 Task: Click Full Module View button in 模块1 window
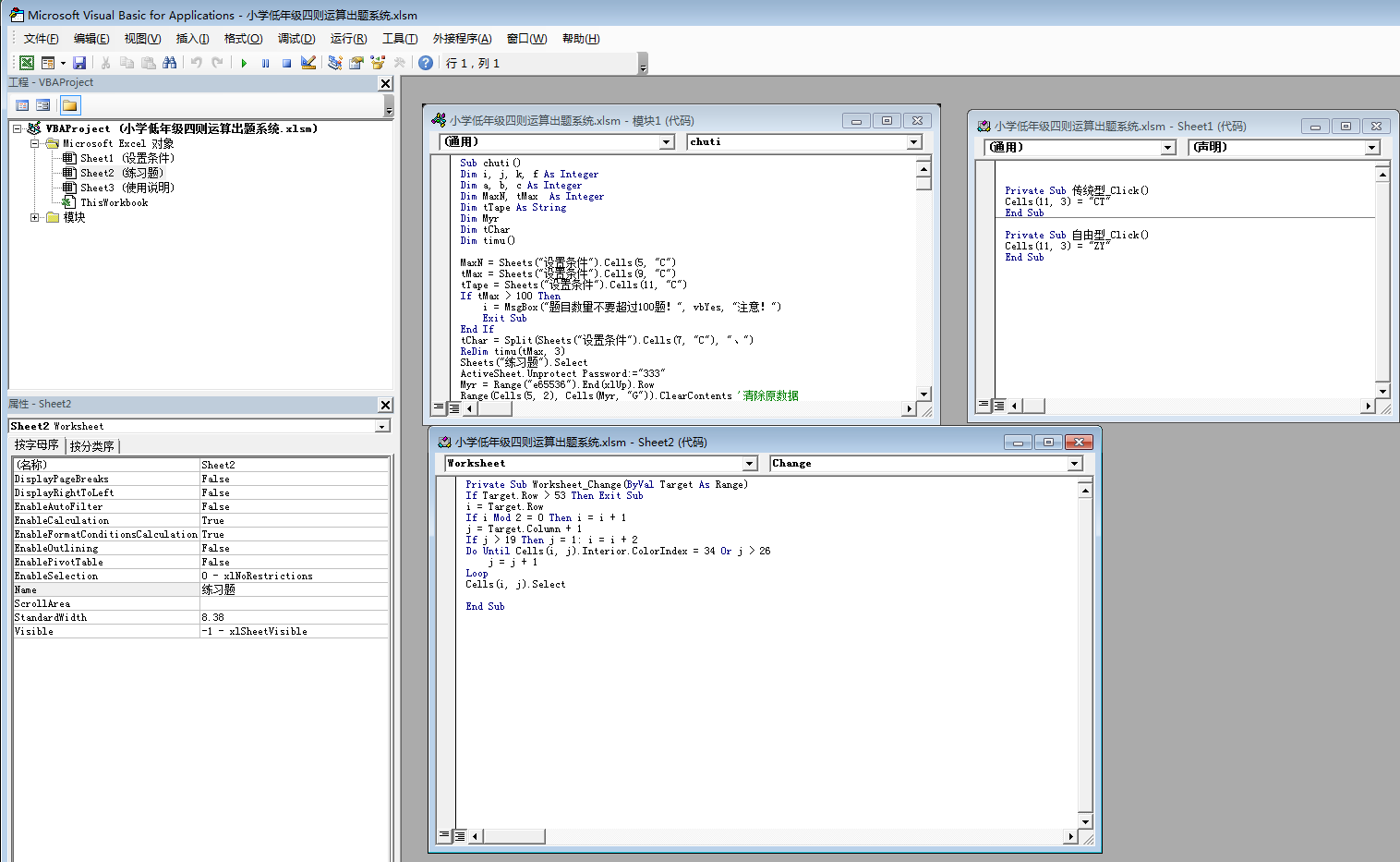point(453,407)
